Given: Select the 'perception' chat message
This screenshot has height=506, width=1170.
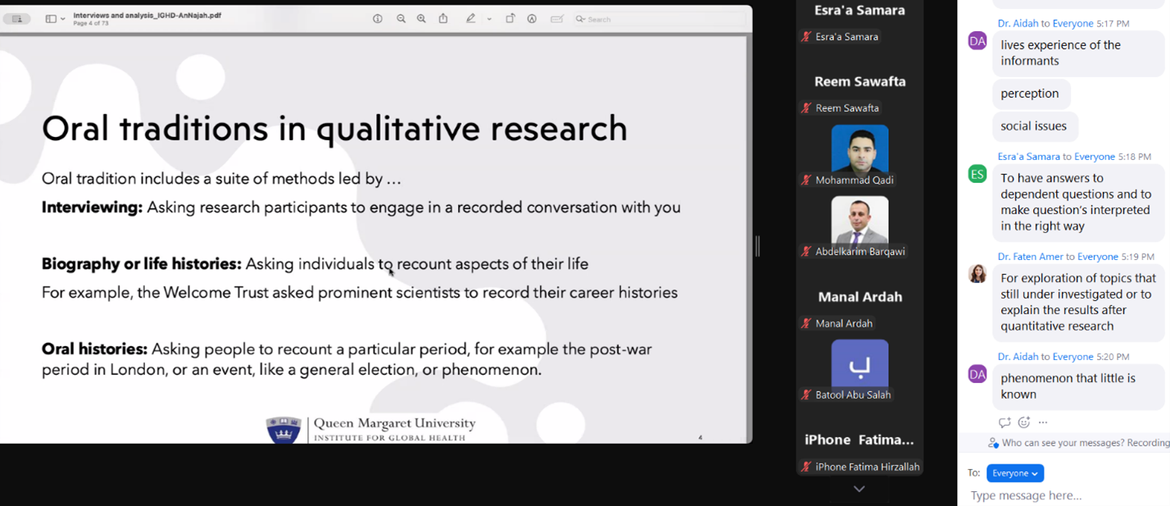Looking at the screenshot, I should pos(1030,93).
